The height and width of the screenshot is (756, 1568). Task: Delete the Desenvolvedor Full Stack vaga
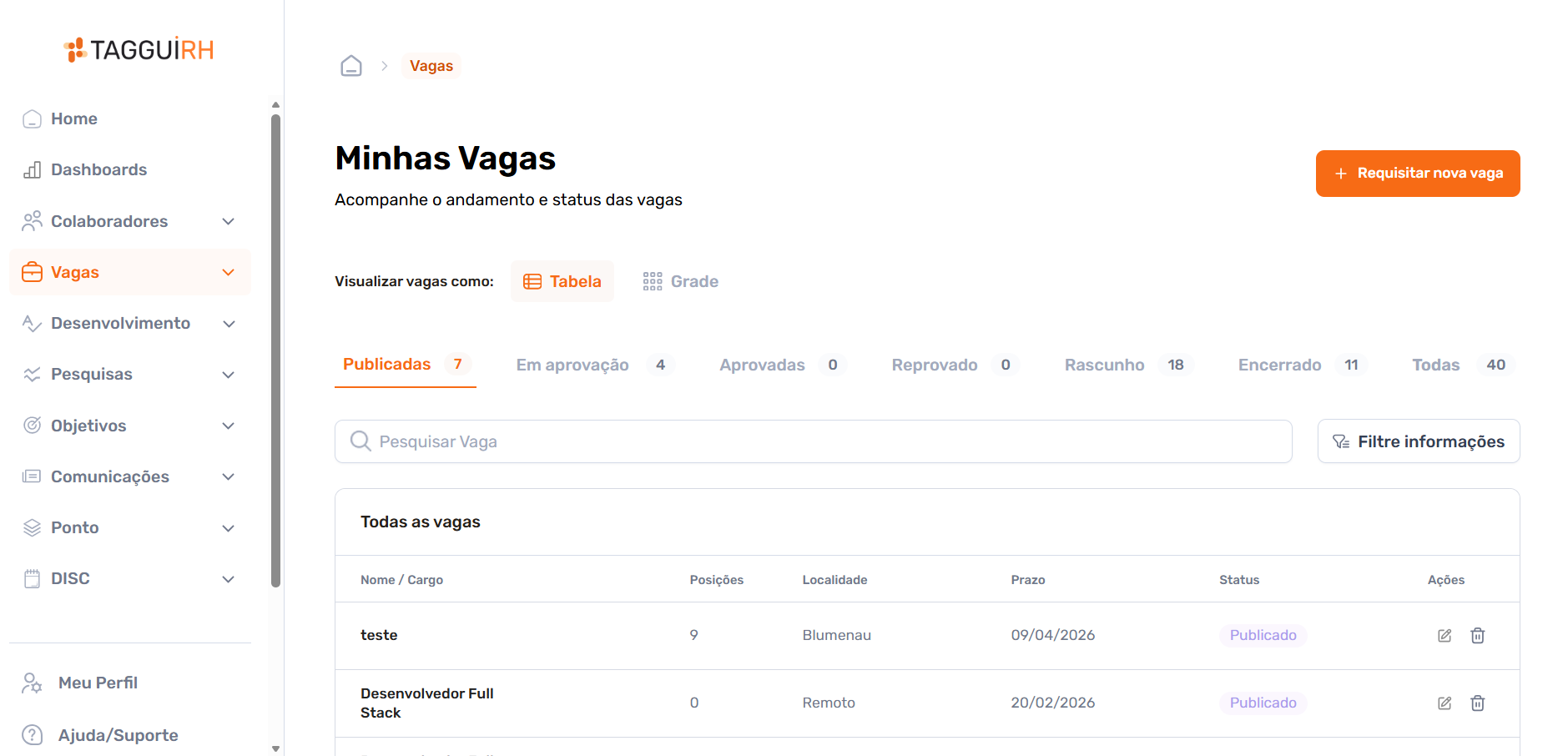pos(1477,703)
